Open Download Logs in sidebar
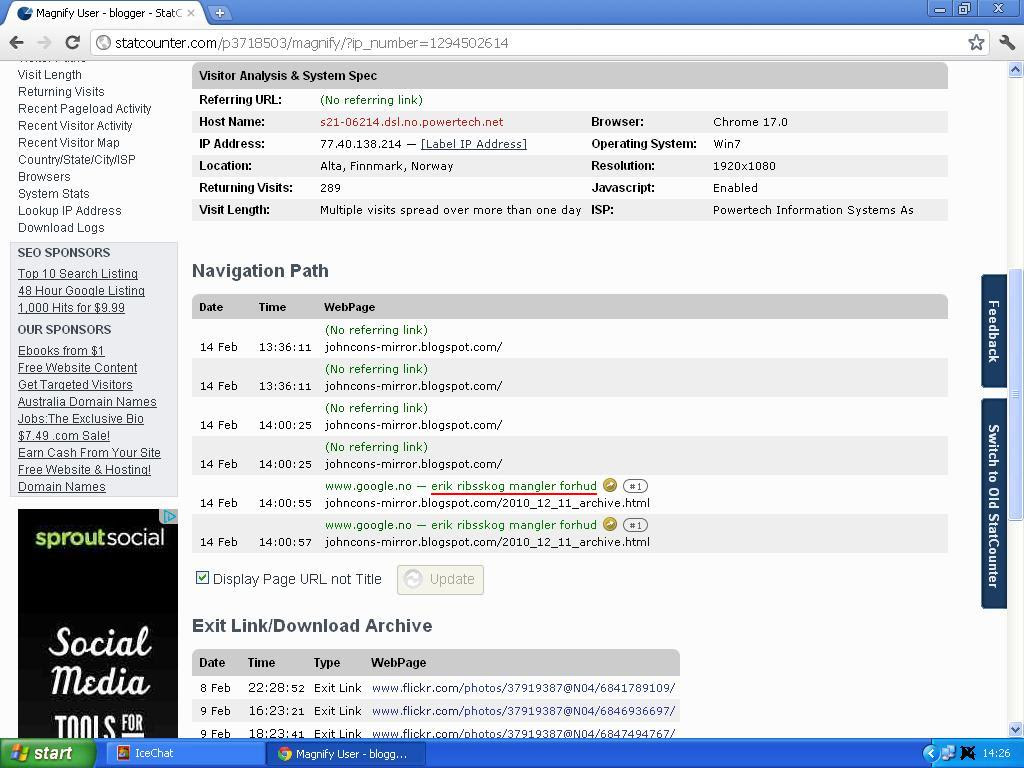 coord(61,228)
